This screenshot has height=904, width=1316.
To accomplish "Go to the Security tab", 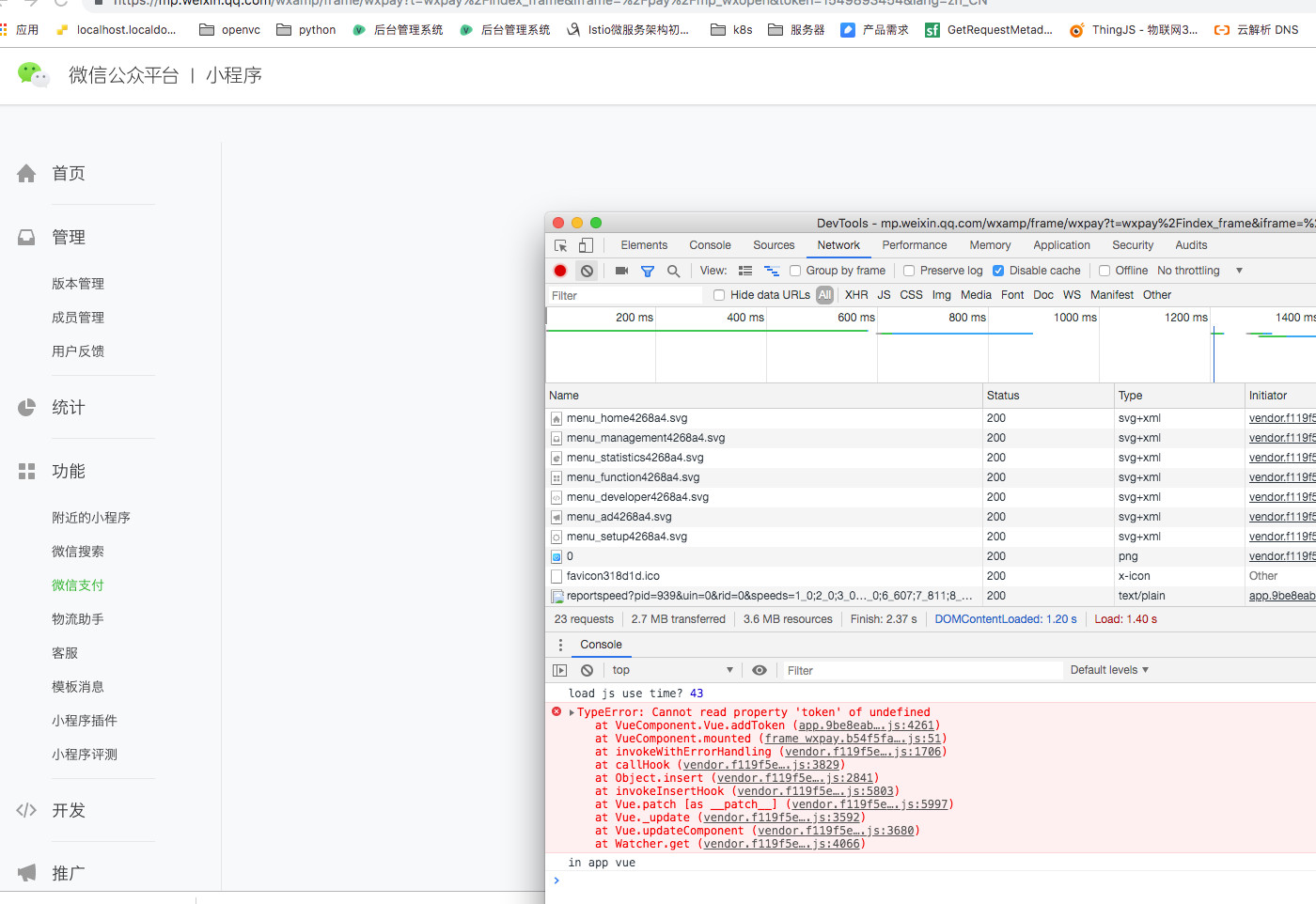I will (x=1133, y=245).
